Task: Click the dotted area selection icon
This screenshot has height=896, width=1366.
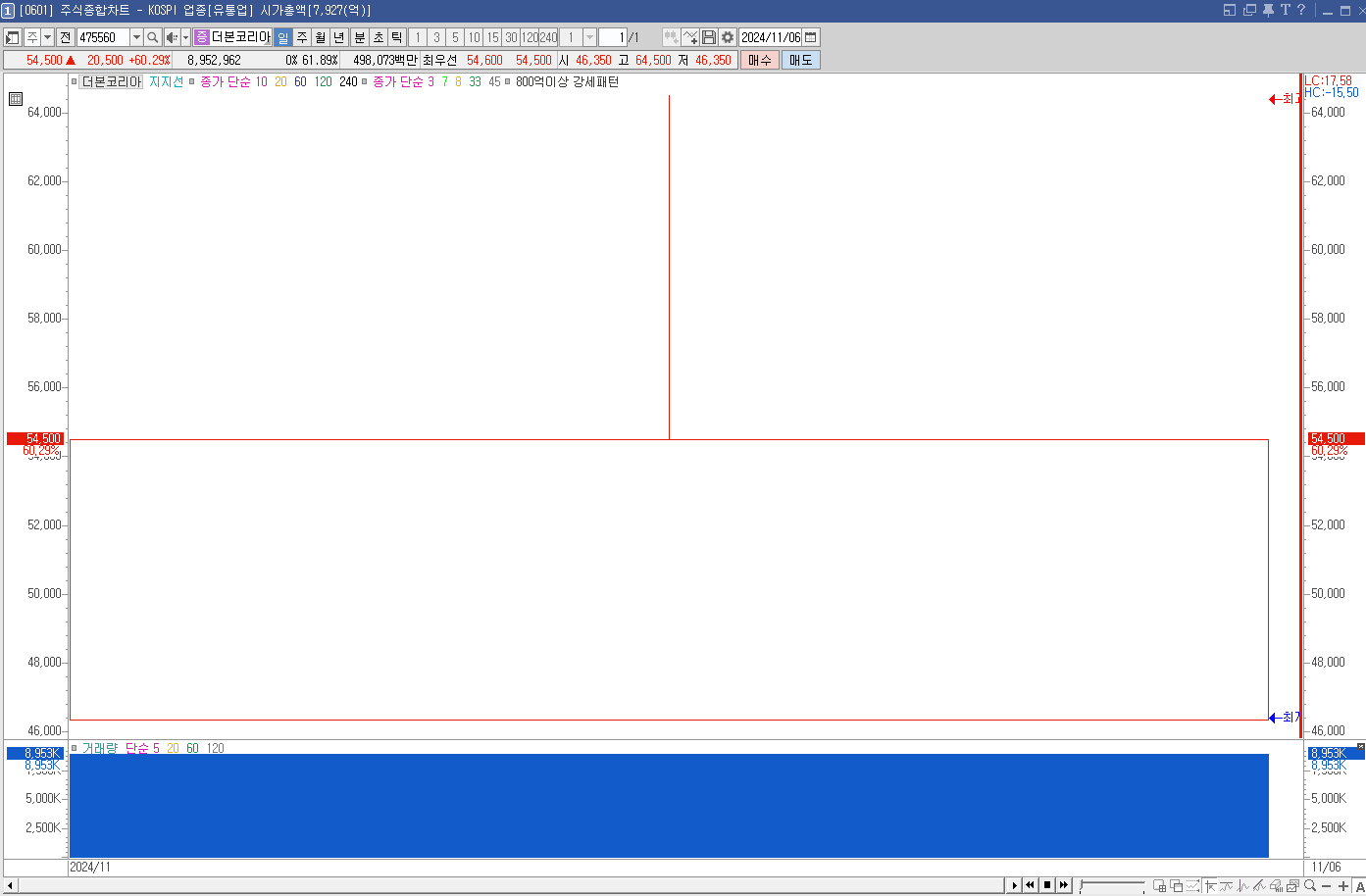Action: pyautogui.click(x=1192, y=886)
